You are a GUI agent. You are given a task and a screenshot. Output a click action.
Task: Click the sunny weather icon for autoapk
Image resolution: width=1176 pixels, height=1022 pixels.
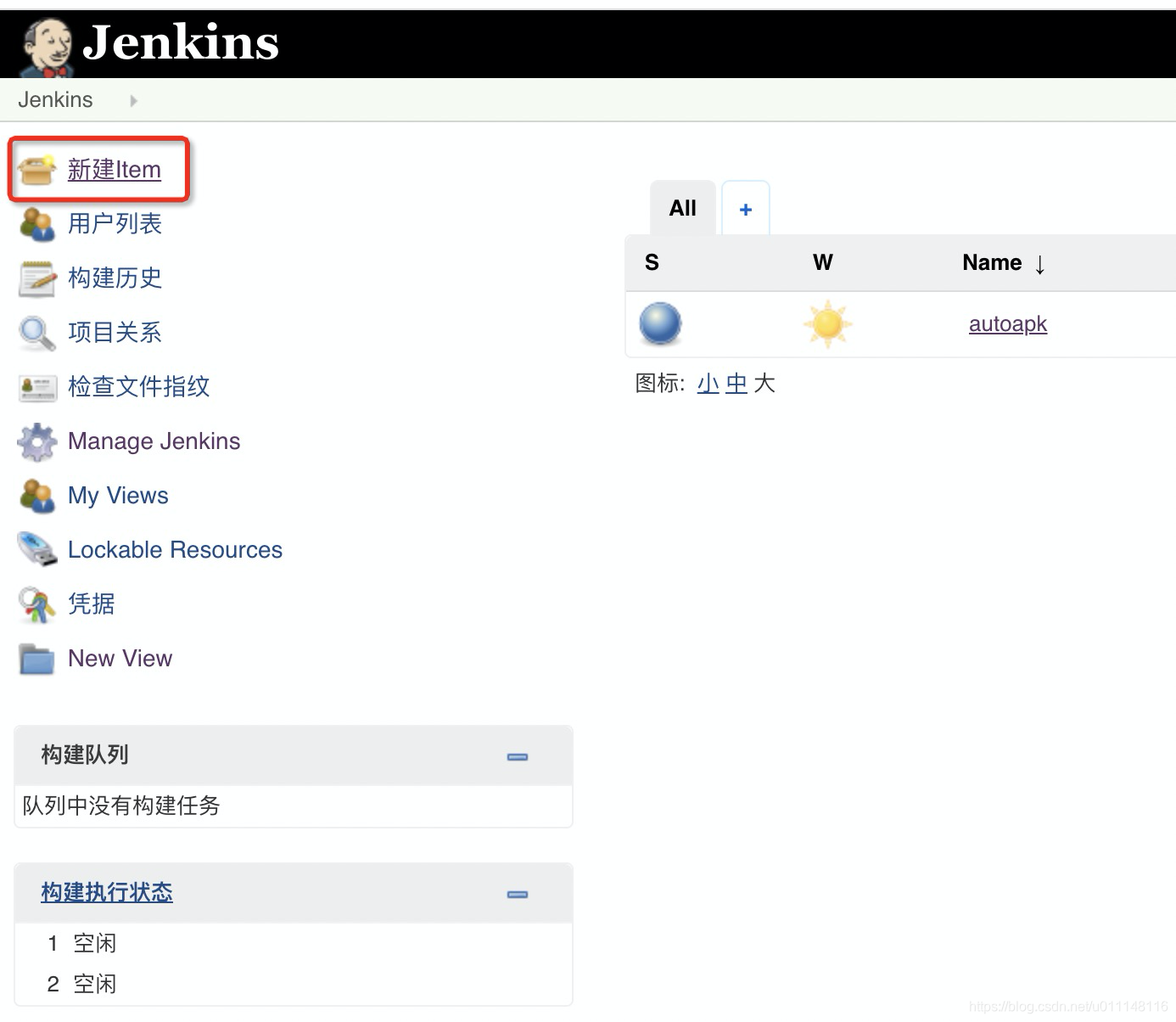pos(827,324)
